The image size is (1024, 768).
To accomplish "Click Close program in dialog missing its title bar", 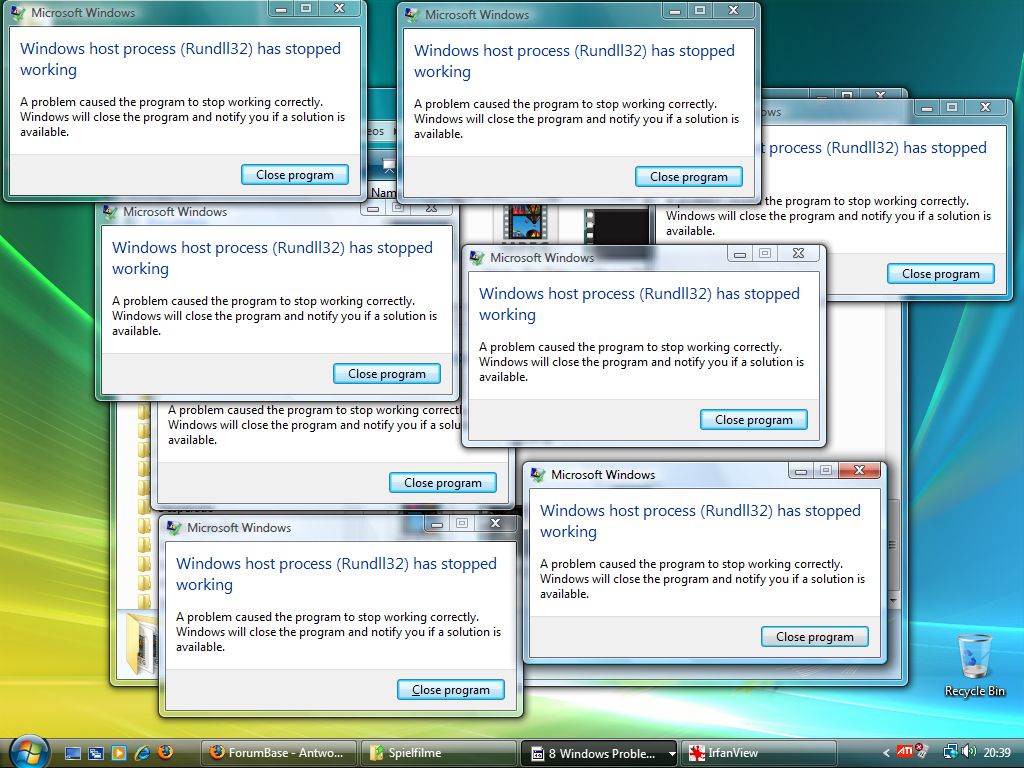I will pos(443,483).
